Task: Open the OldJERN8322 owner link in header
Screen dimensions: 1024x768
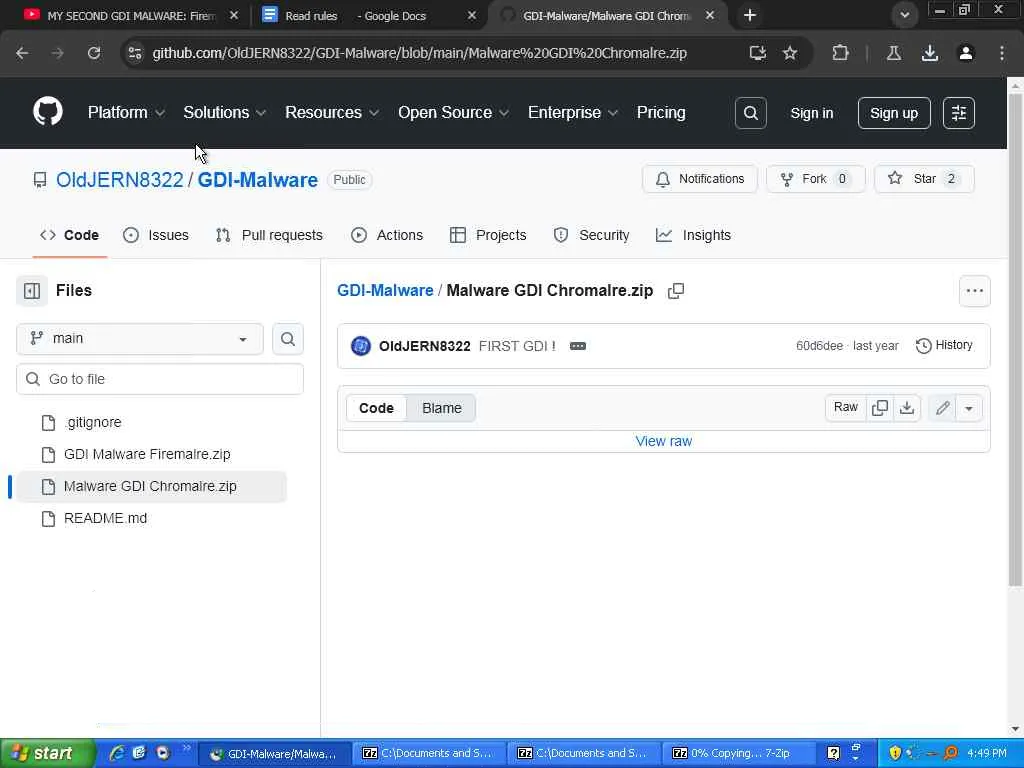Action: pyautogui.click(x=120, y=180)
